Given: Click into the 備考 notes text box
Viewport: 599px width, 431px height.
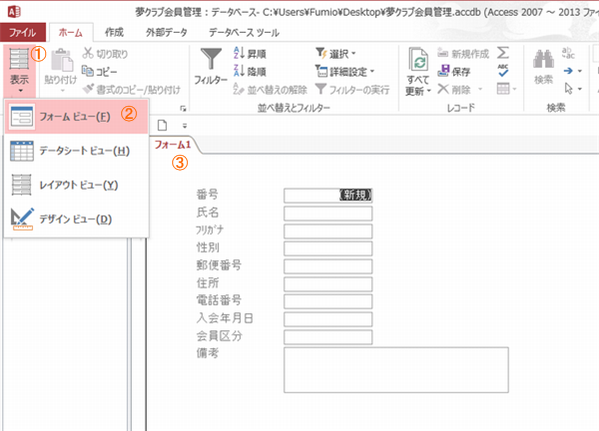Looking at the screenshot, I should click(x=396, y=370).
